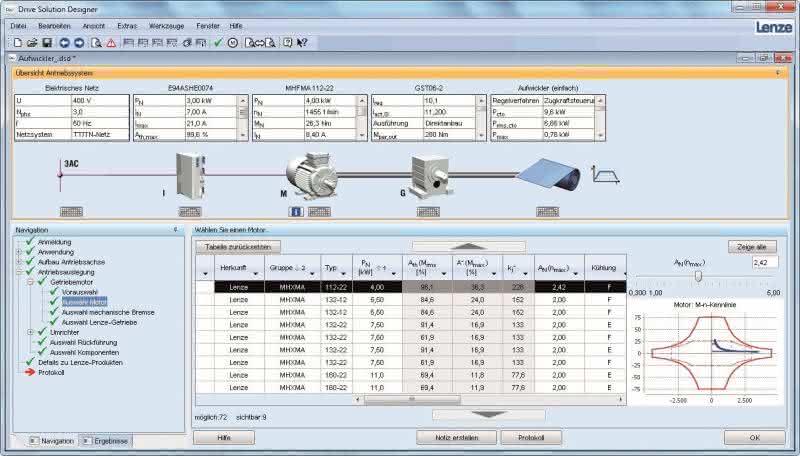Click the winder roll image
The image size is (800, 456).
click(x=550, y=175)
